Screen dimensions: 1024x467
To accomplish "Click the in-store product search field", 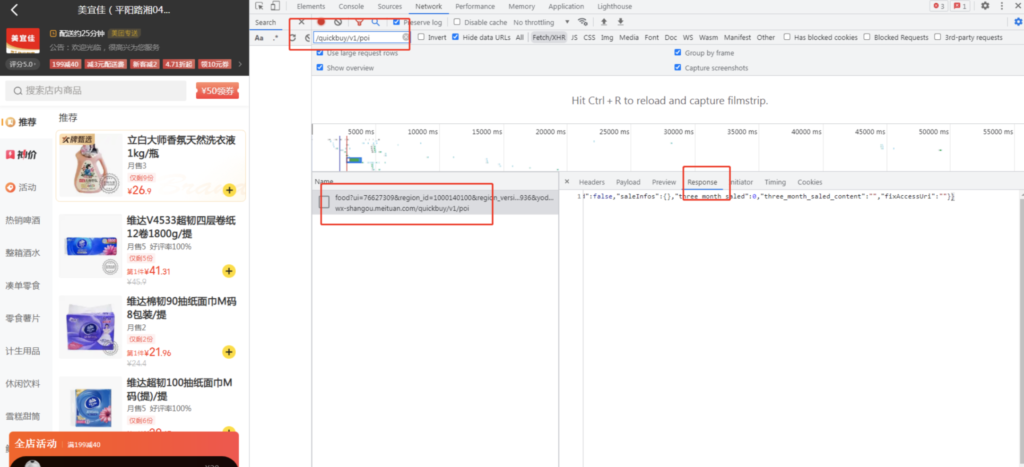I will click(100, 91).
